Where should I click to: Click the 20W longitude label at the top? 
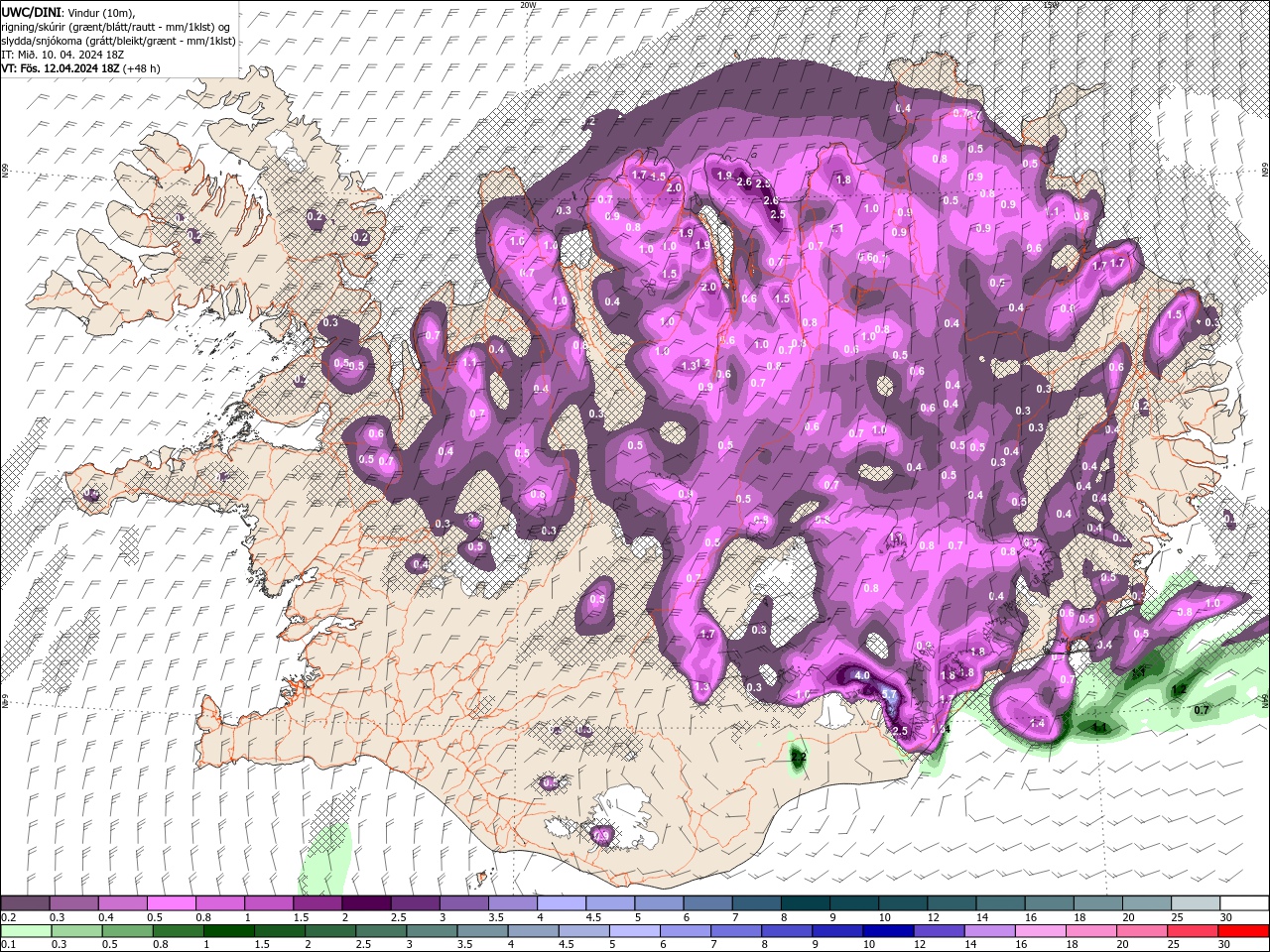[x=528, y=5]
